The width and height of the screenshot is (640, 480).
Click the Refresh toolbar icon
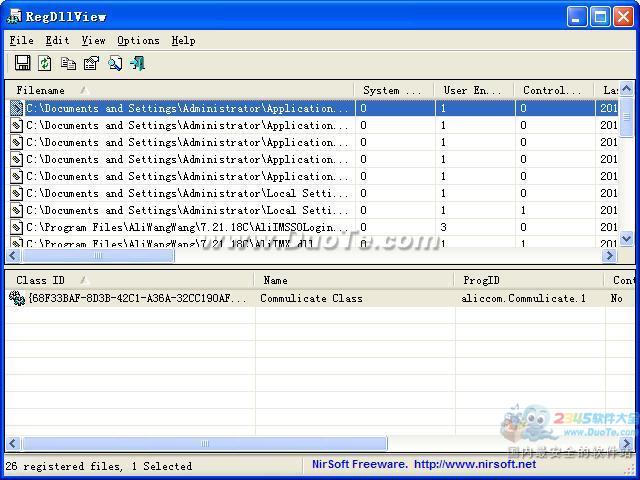click(x=44, y=63)
